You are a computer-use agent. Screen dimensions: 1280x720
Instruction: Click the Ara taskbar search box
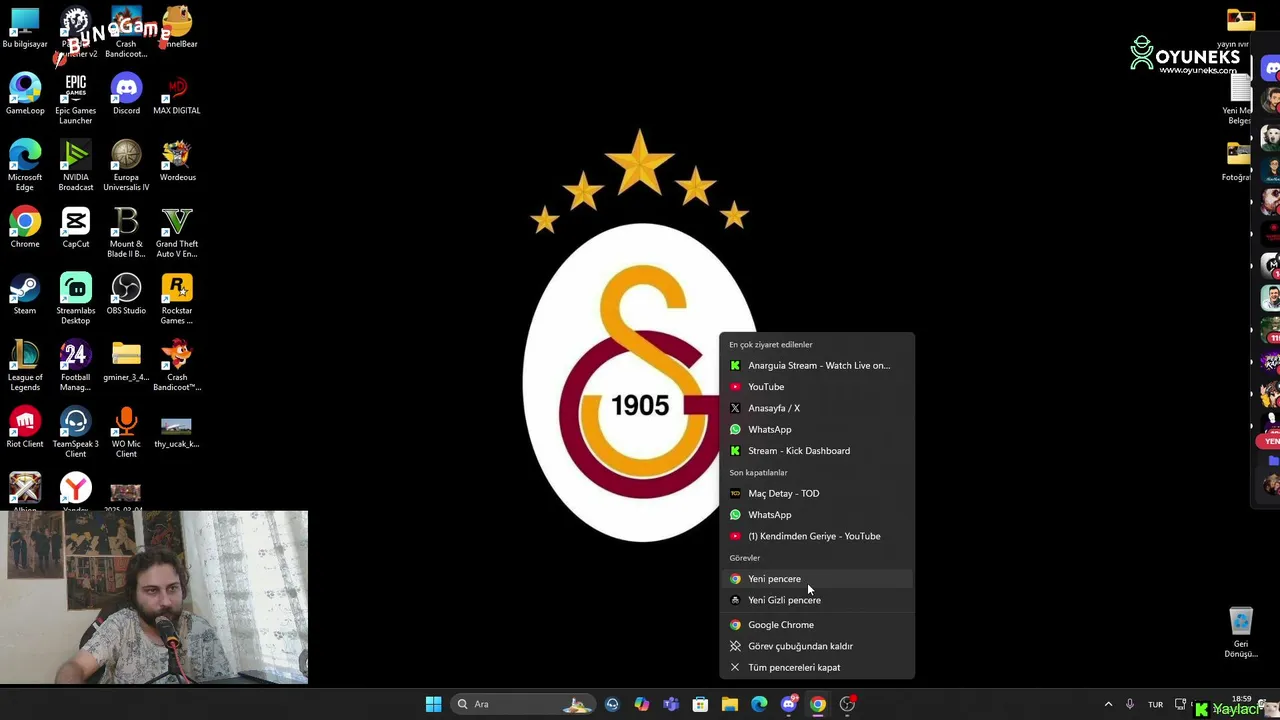coord(525,704)
